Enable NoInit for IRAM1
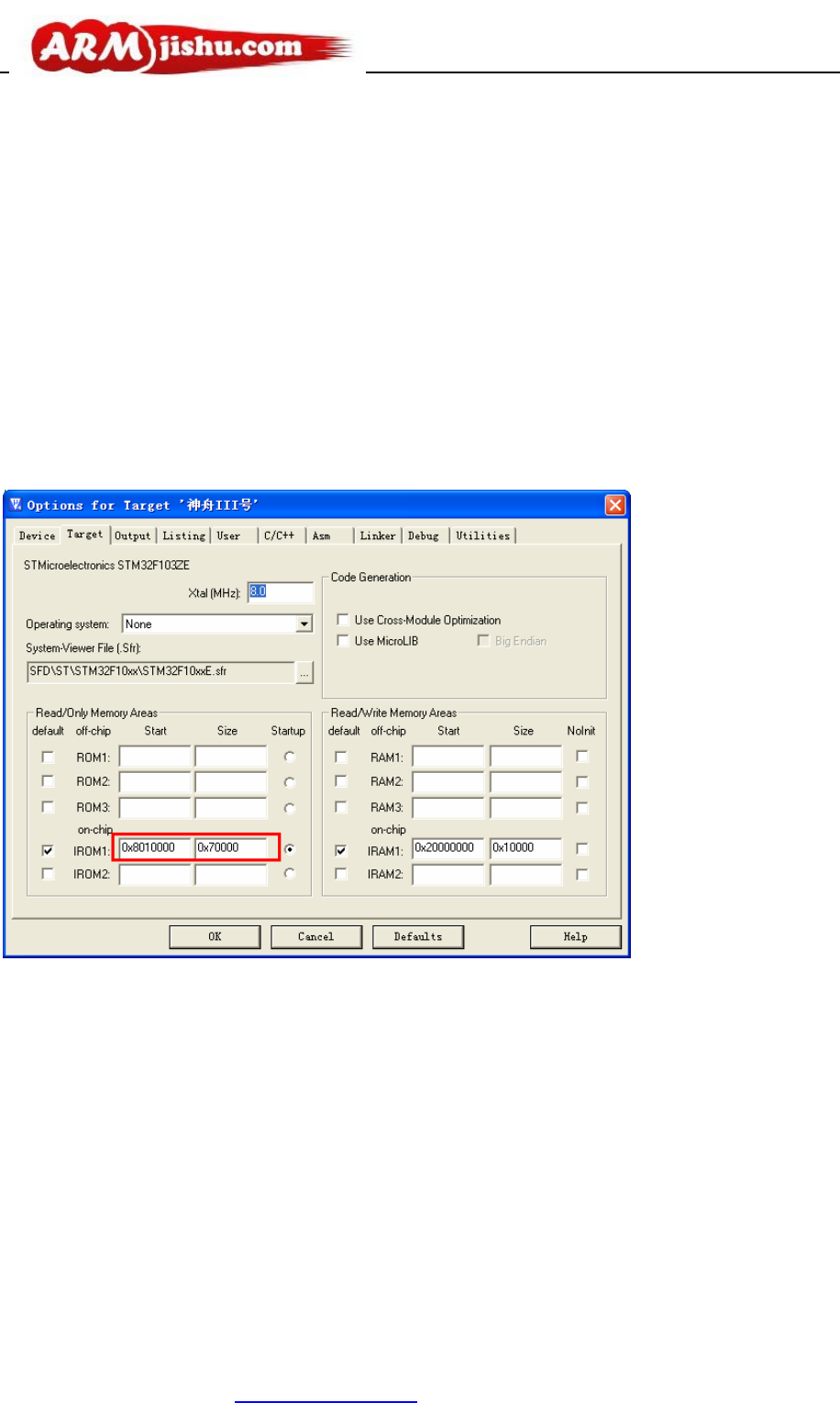The image size is (840, 1403). click(581, 849)
